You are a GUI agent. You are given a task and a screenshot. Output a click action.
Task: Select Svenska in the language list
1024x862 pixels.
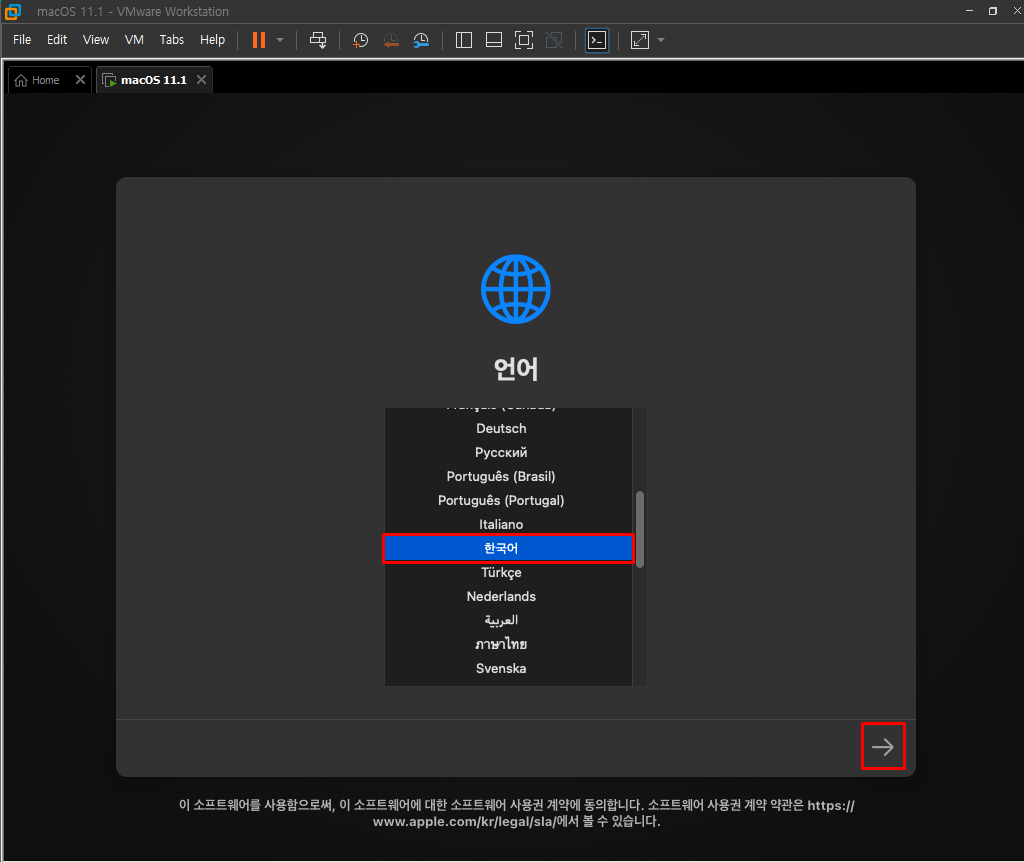(x=508, y=669)
